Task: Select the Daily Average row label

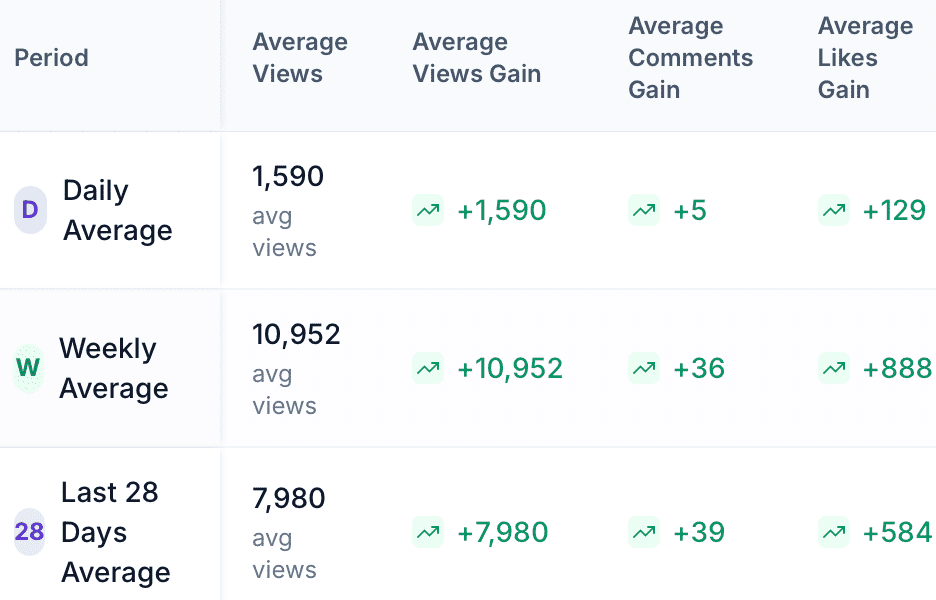Action: [x=117, y=210]
